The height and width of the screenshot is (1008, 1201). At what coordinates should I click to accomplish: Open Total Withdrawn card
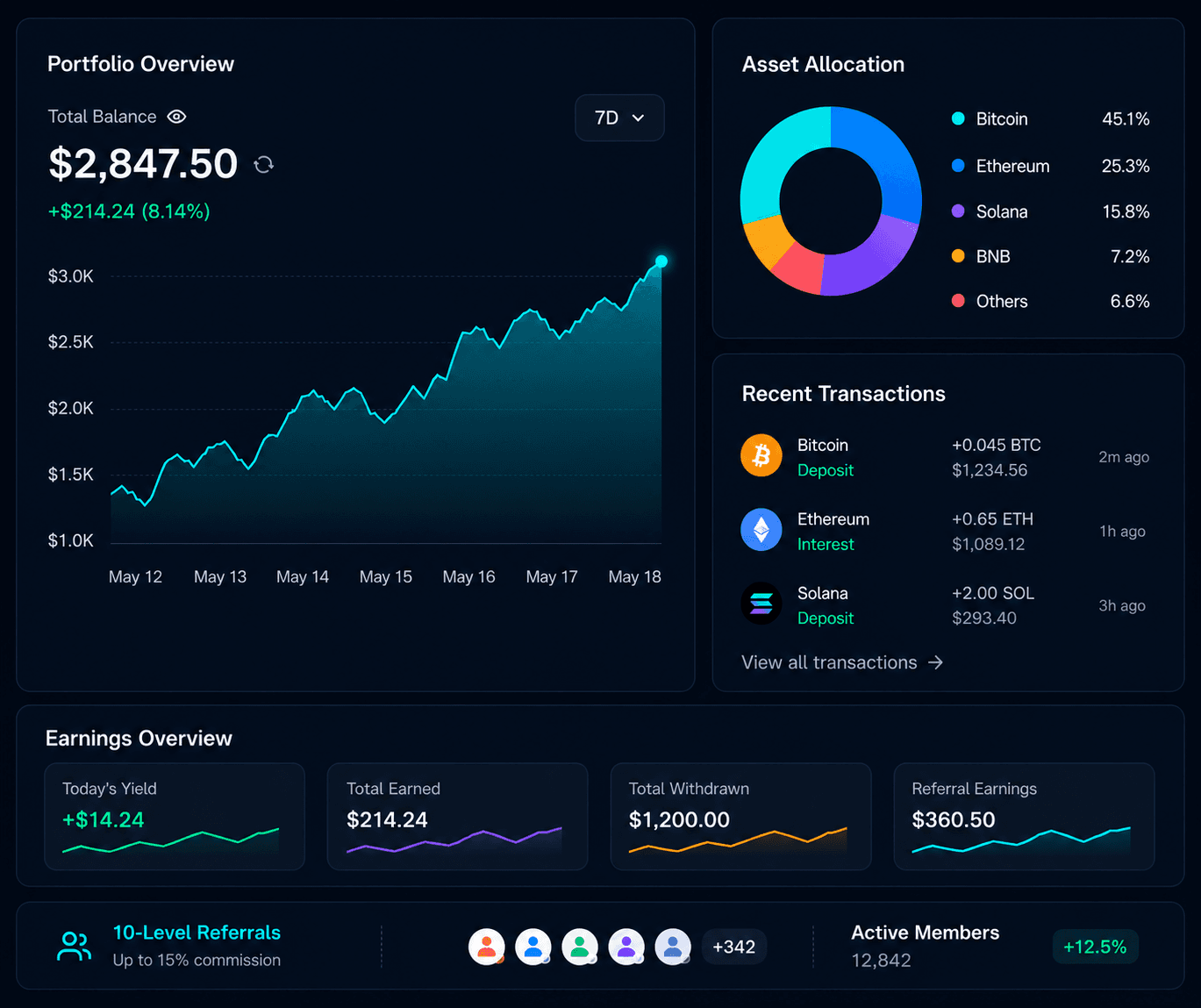(x=740, y=817)
